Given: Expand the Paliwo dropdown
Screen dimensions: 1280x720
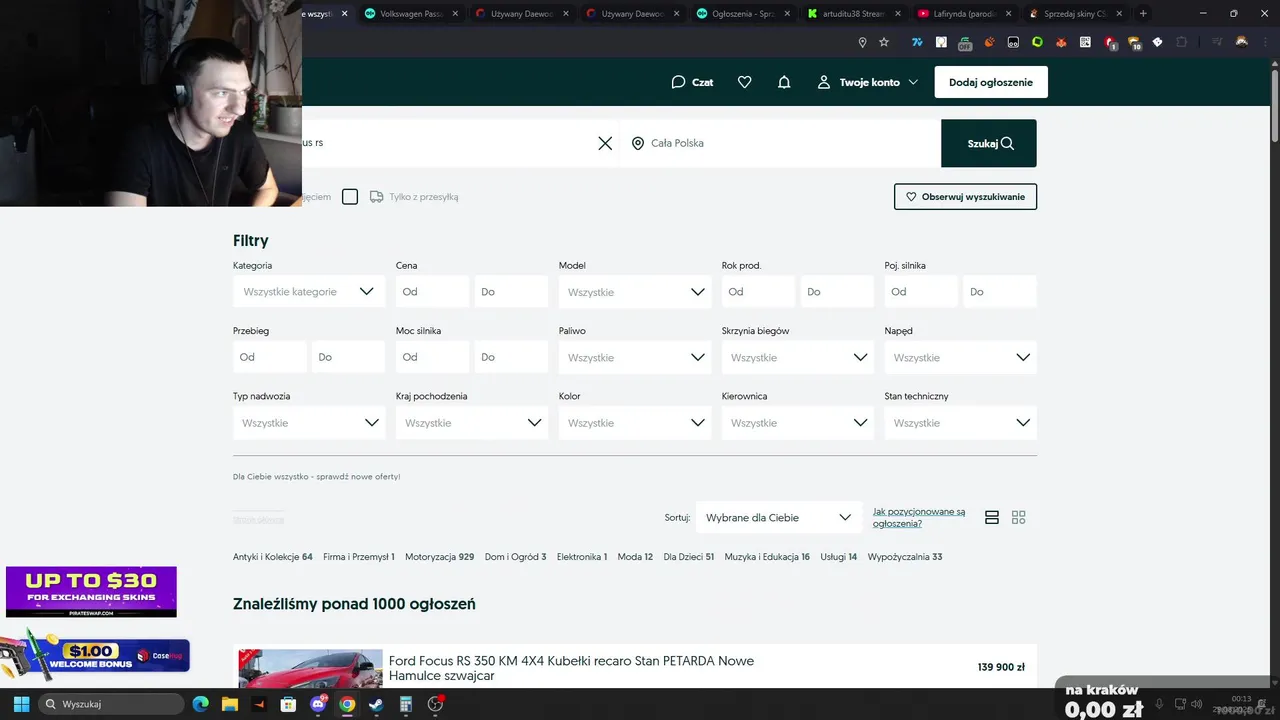Looking at the screenshot, I should [635, 357].
